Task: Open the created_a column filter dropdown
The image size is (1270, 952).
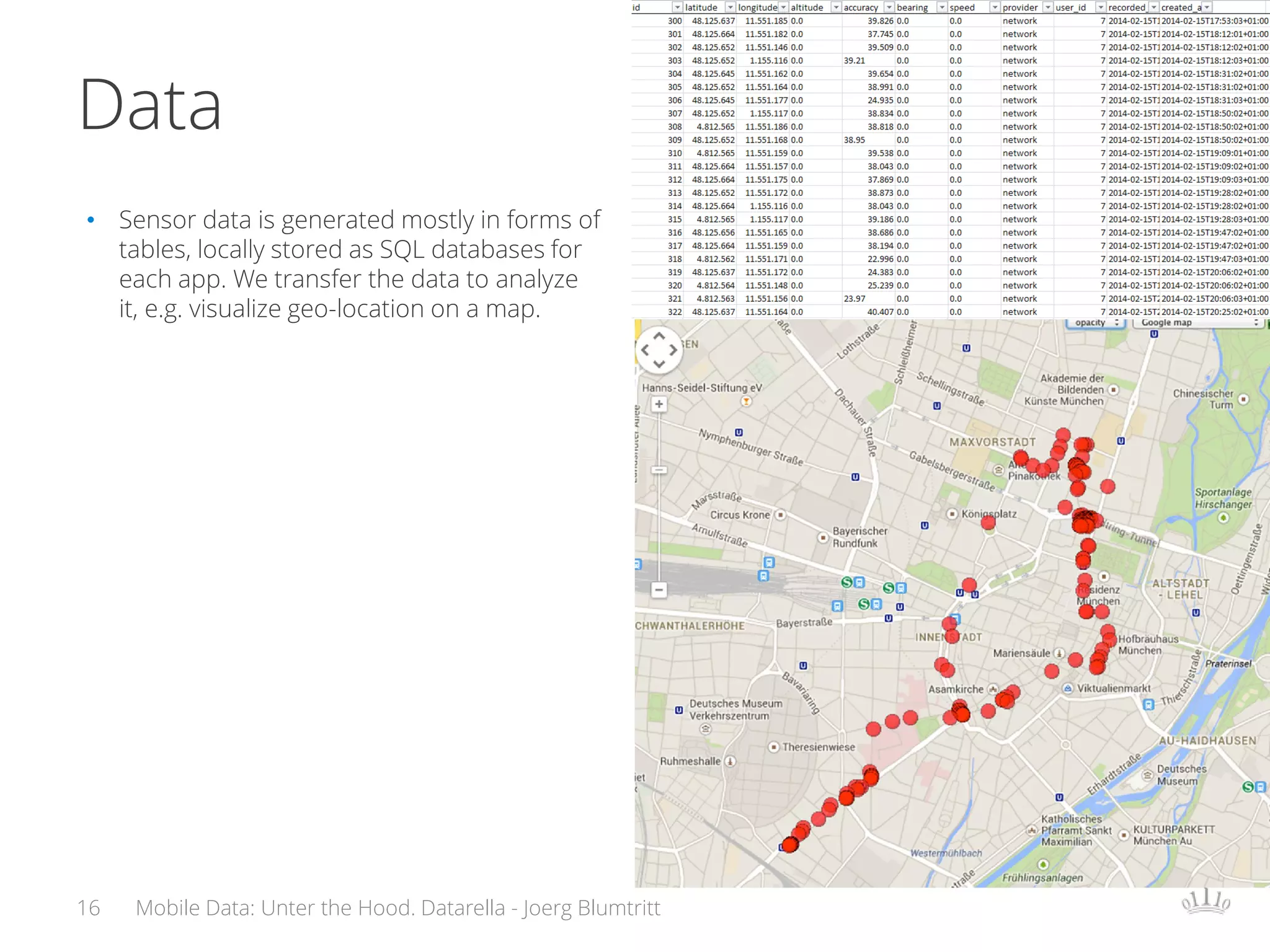Action: pos(1207,7)
